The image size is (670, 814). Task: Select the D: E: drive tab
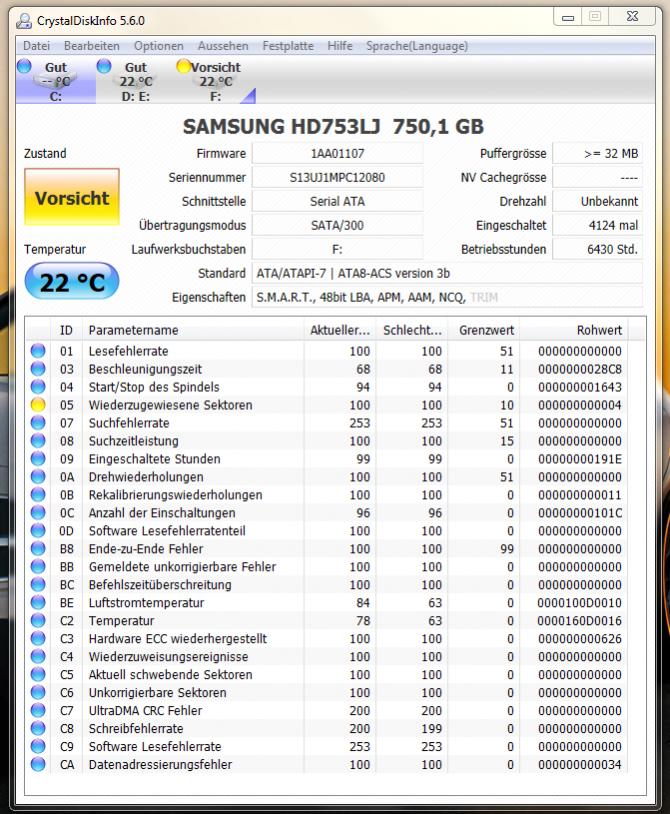pos(135,81)
